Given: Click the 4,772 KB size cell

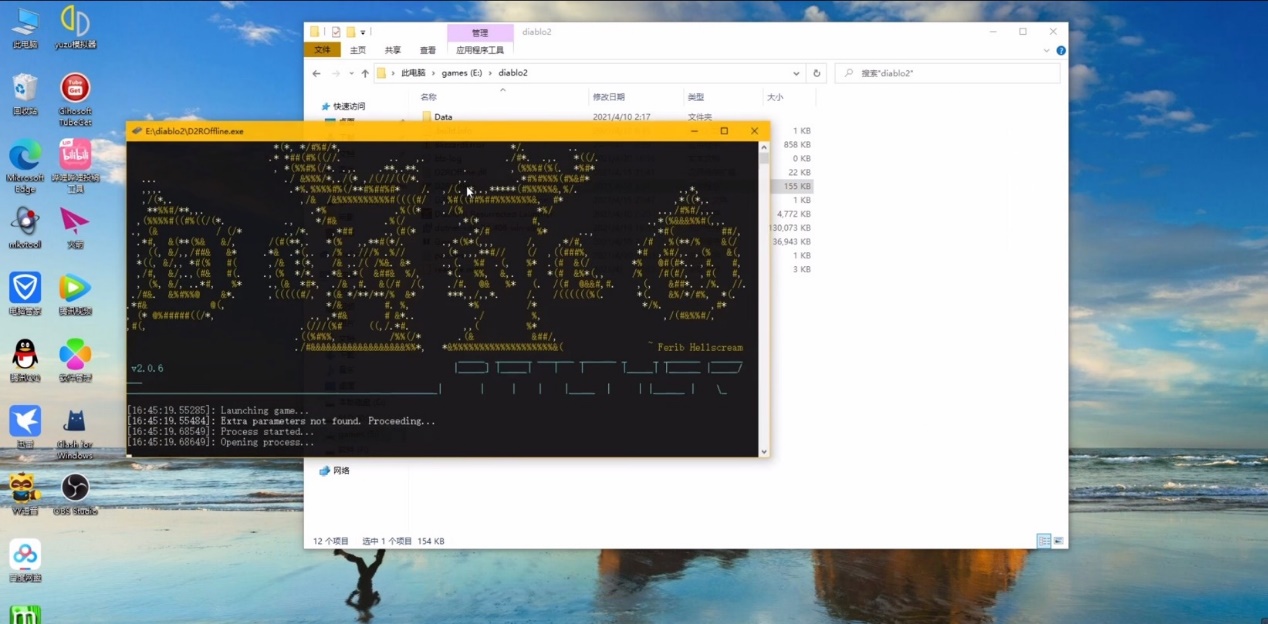Looking at the screenshot, I should click(x=794, y=214).
